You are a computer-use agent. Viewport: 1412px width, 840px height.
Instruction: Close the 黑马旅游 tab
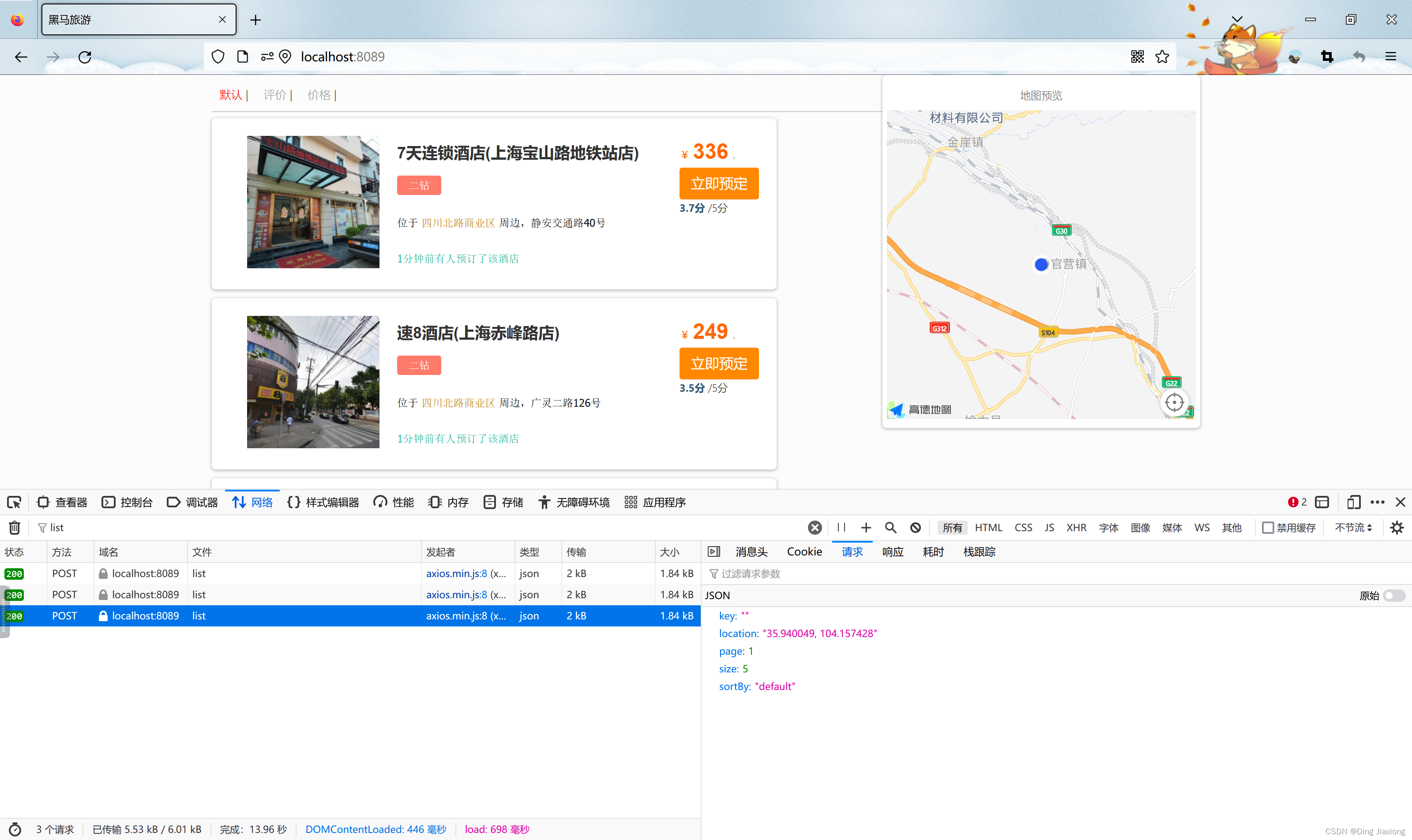[x=222, y=20]
